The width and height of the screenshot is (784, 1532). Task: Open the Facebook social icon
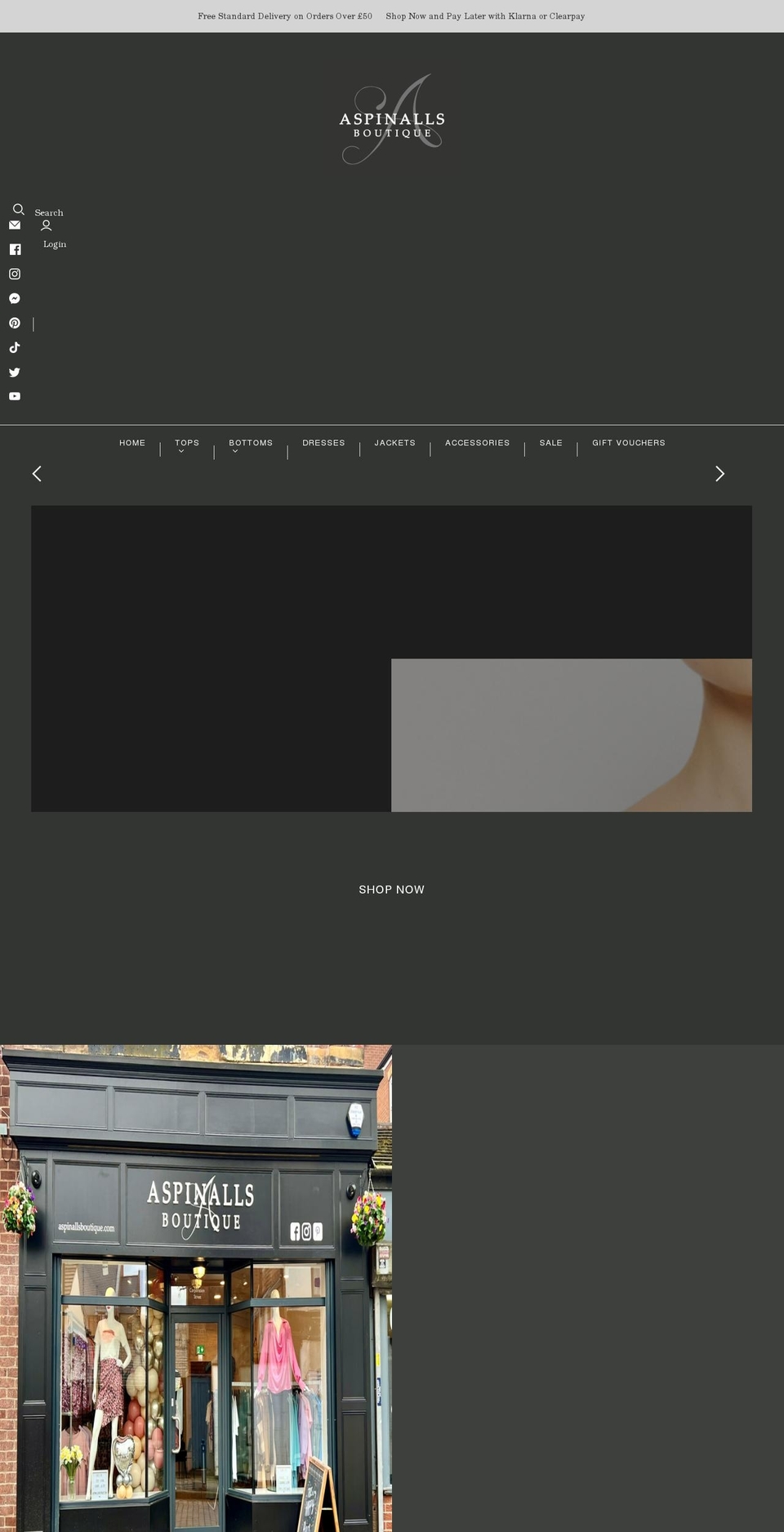(x=15, y=249)
